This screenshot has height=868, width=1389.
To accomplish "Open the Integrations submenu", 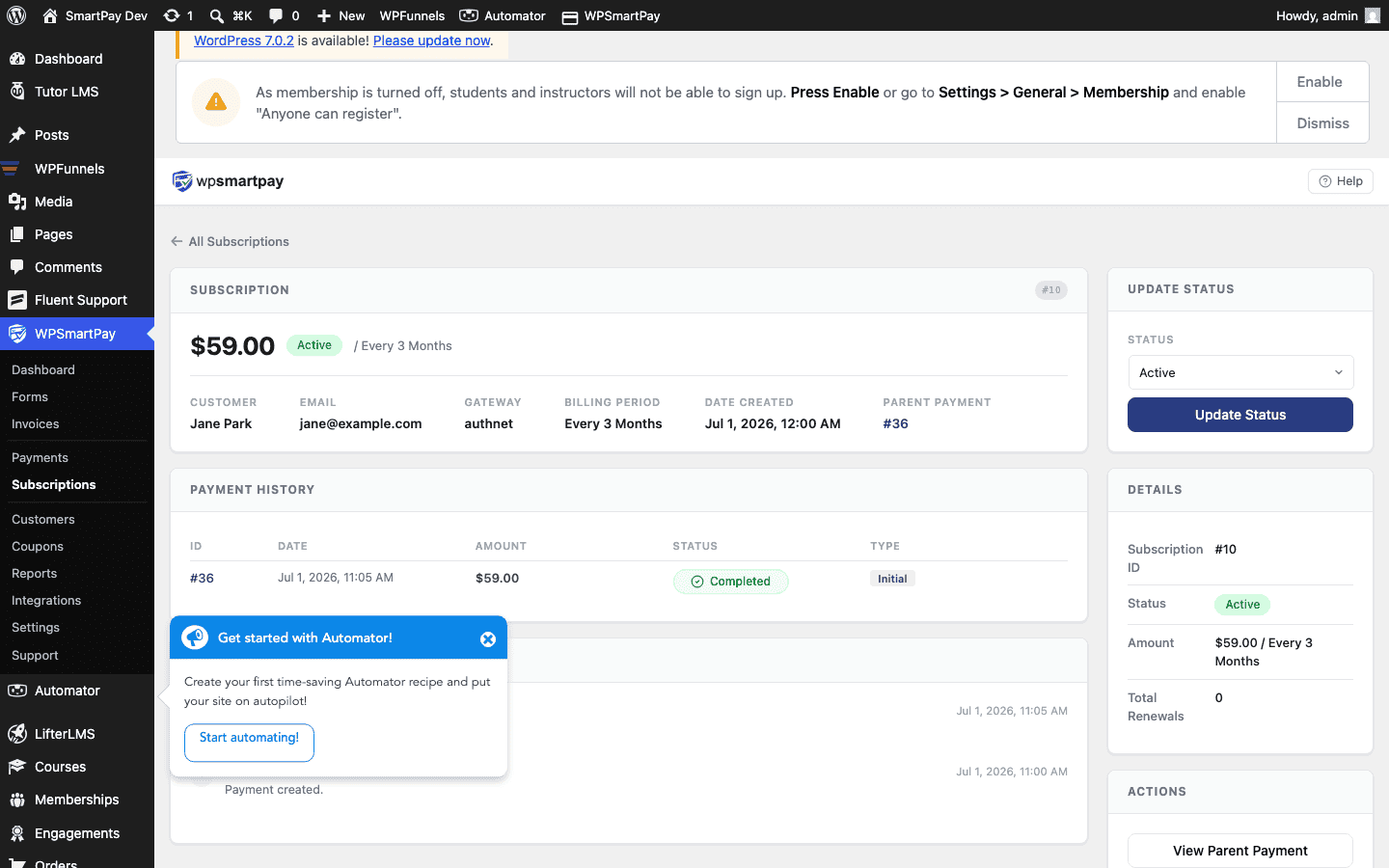I will point(46,600).
